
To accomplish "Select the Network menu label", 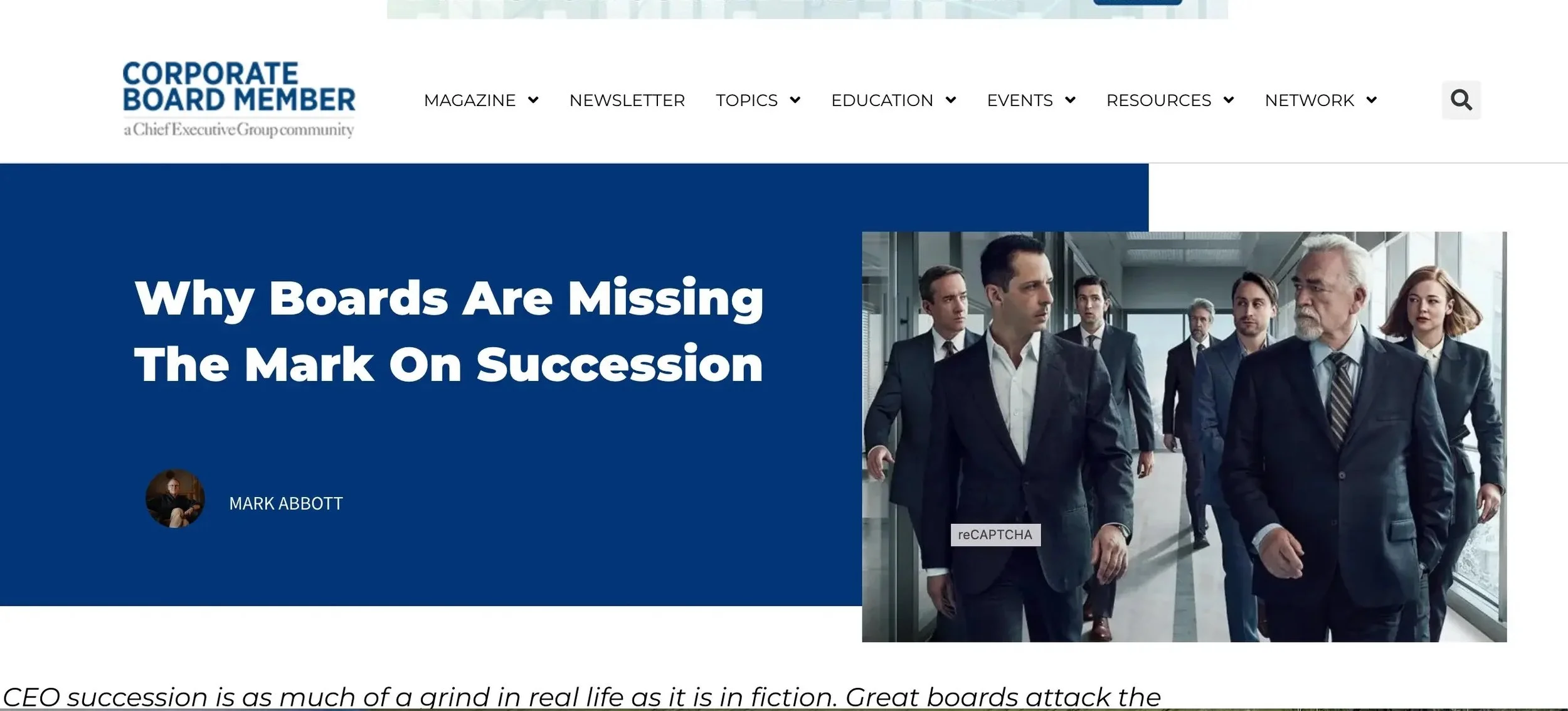I will [x=1310, y=100].
